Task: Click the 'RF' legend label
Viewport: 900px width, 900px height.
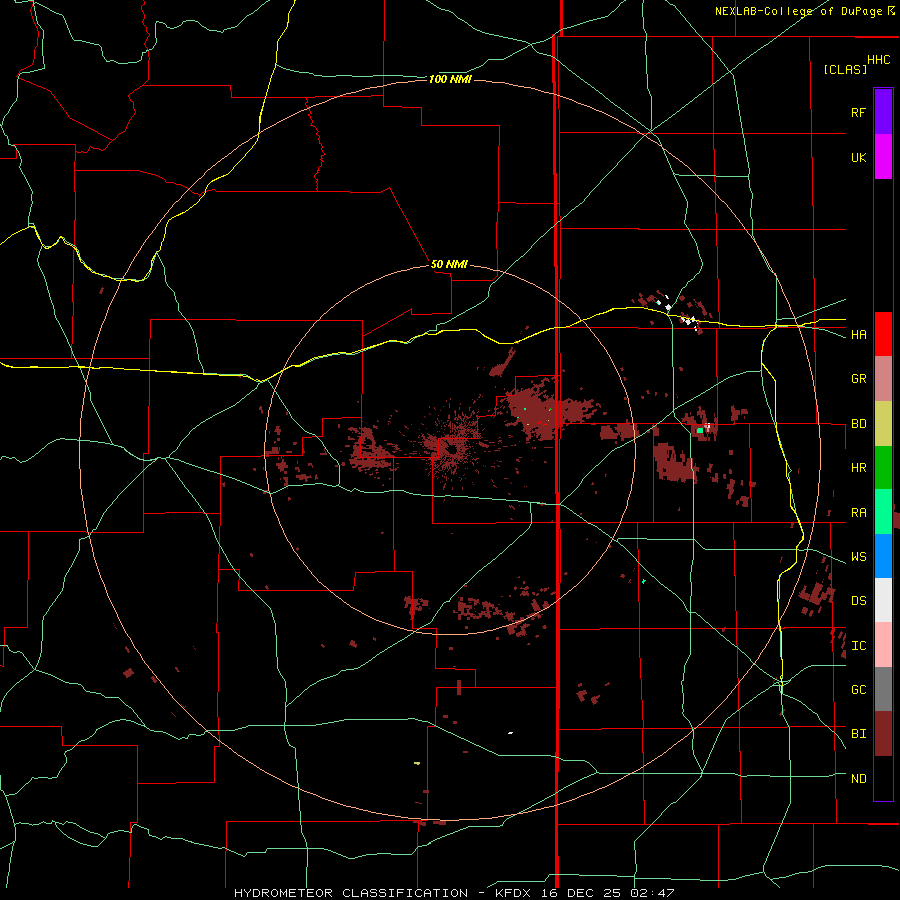Action: click(x=858, y=112)
